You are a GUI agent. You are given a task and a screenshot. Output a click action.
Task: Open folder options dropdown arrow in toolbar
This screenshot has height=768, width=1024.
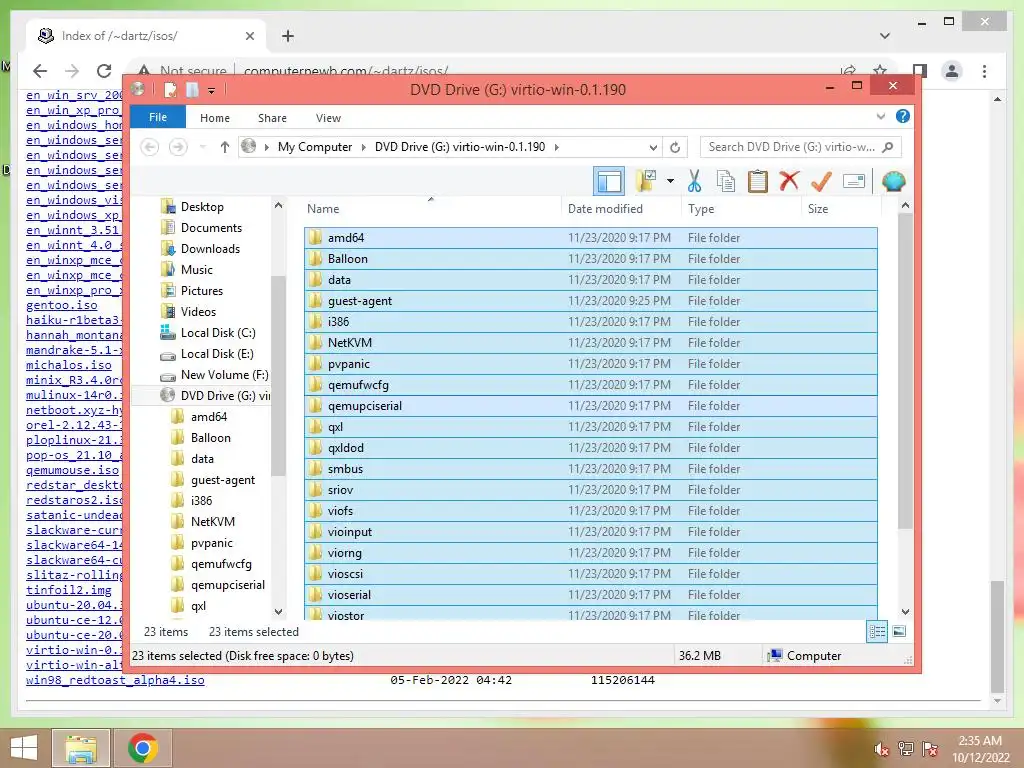(671, 181)
